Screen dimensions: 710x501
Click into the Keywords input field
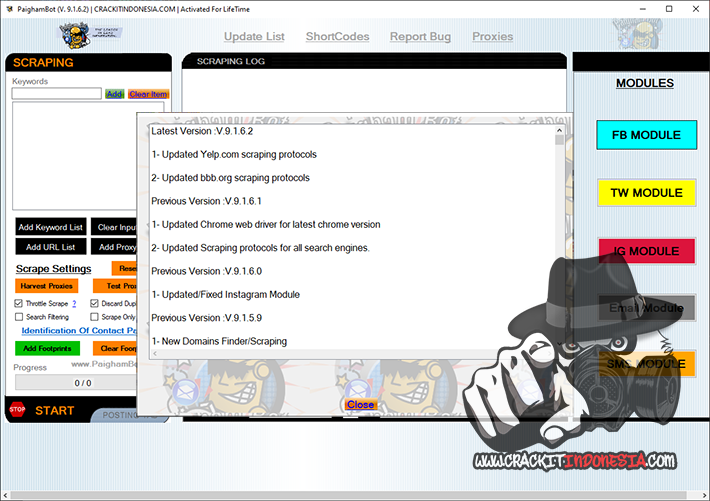56,94
